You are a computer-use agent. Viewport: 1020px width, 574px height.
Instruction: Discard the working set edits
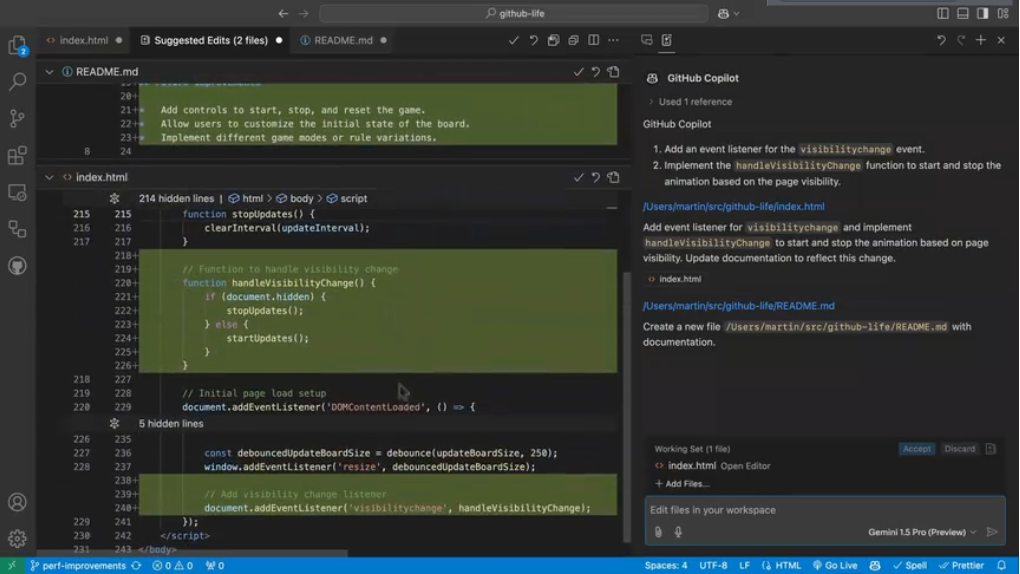click(x=960, y=449)
